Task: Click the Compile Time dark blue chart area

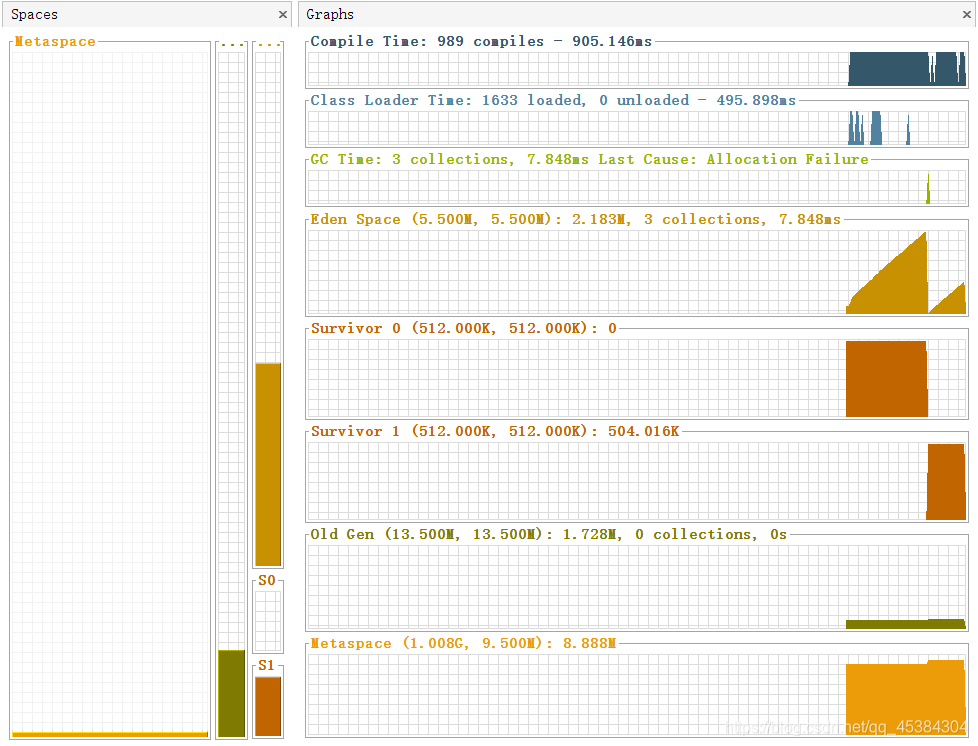Action: [x=907, y=69]
